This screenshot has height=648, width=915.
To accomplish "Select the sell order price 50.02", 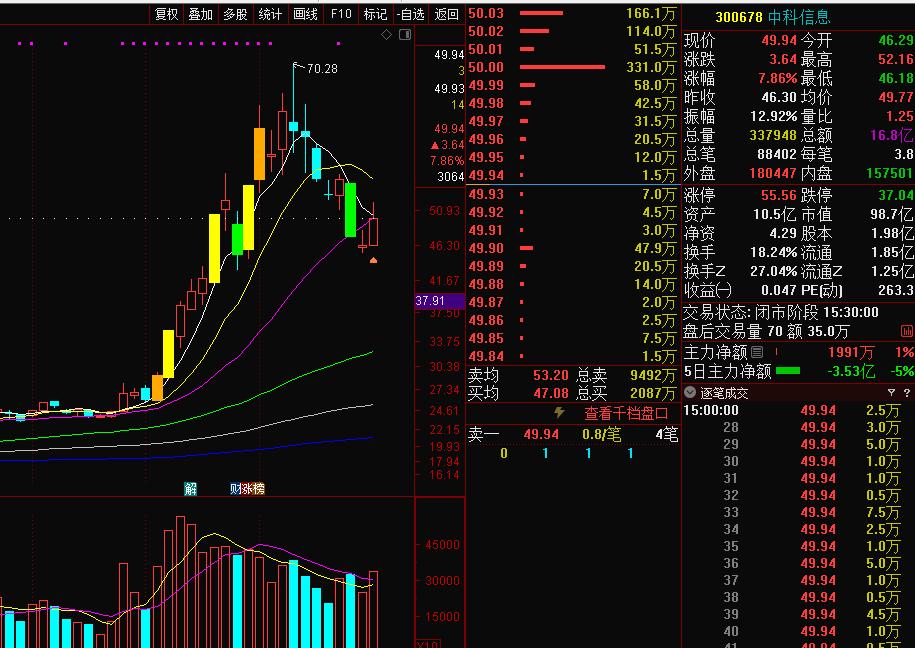I will pyautogui.click(x=486, y=31).
